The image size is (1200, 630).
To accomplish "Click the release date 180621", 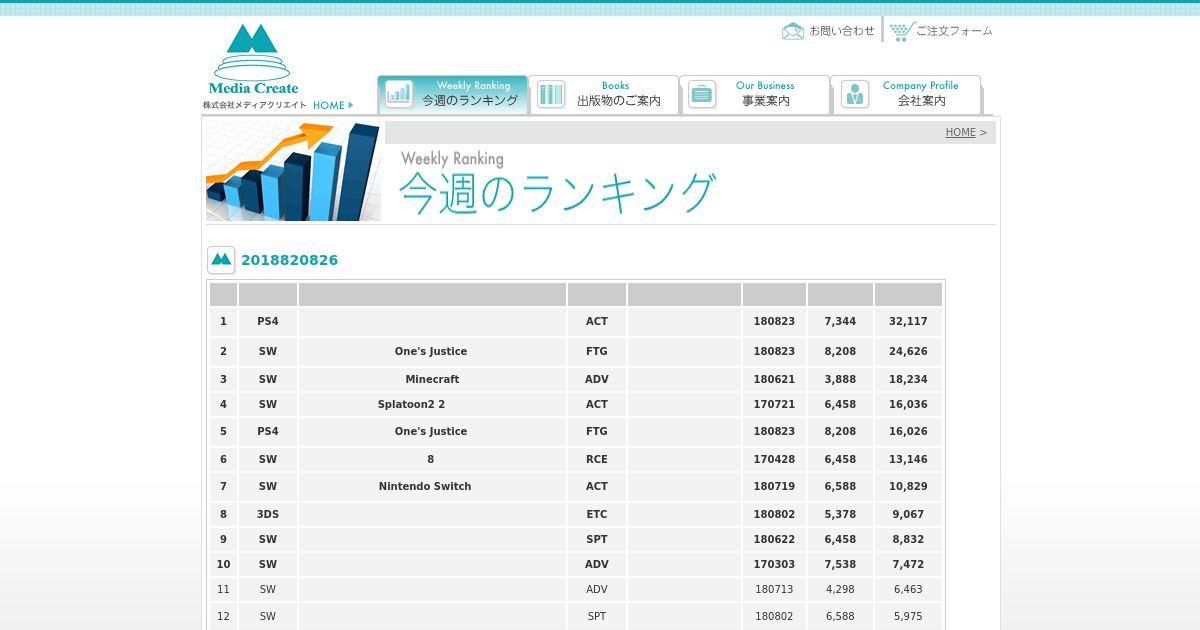I will [x=774, y=379].
